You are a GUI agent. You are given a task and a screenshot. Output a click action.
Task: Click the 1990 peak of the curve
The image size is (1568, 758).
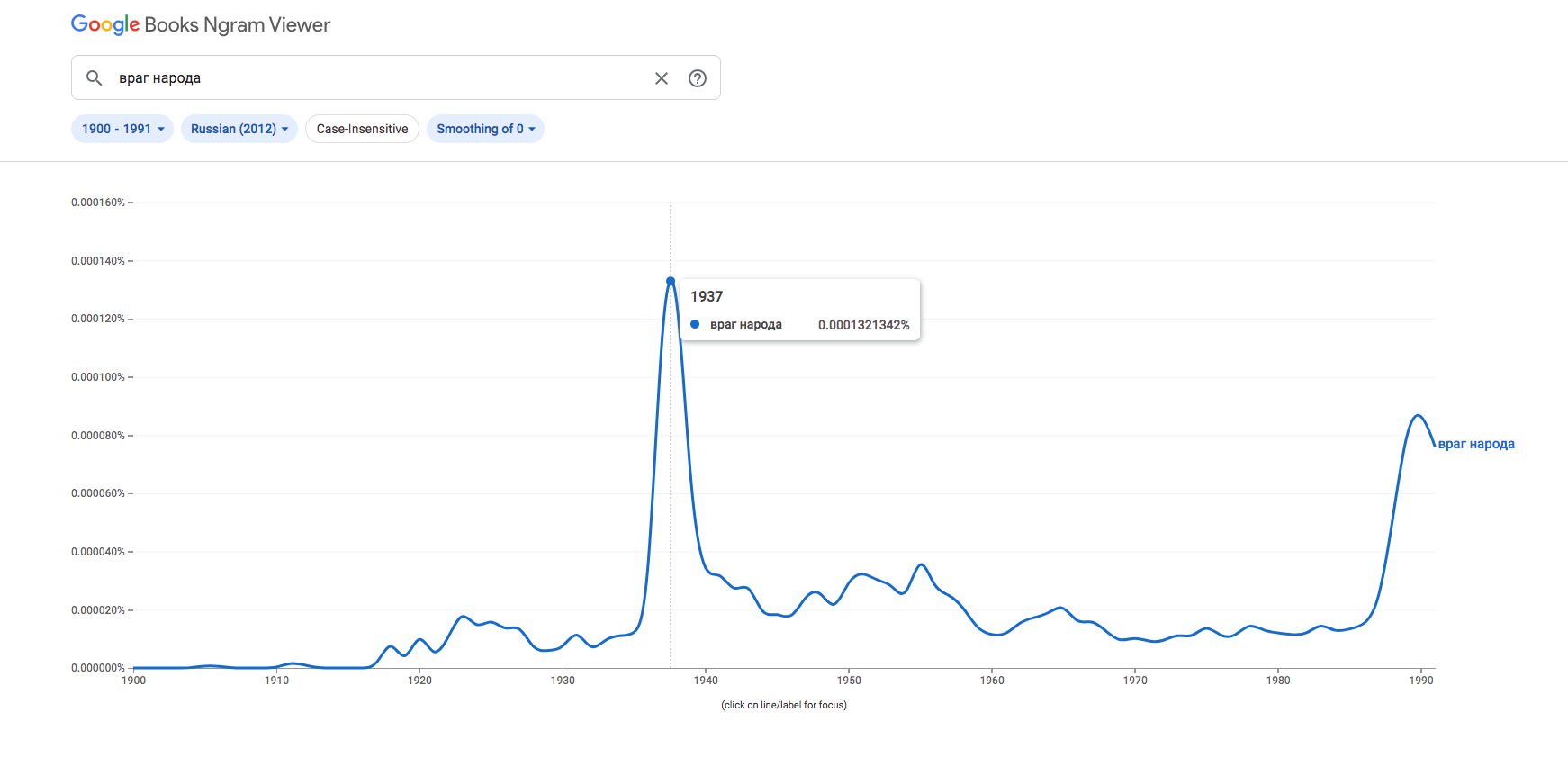[x=1419, y=415]
